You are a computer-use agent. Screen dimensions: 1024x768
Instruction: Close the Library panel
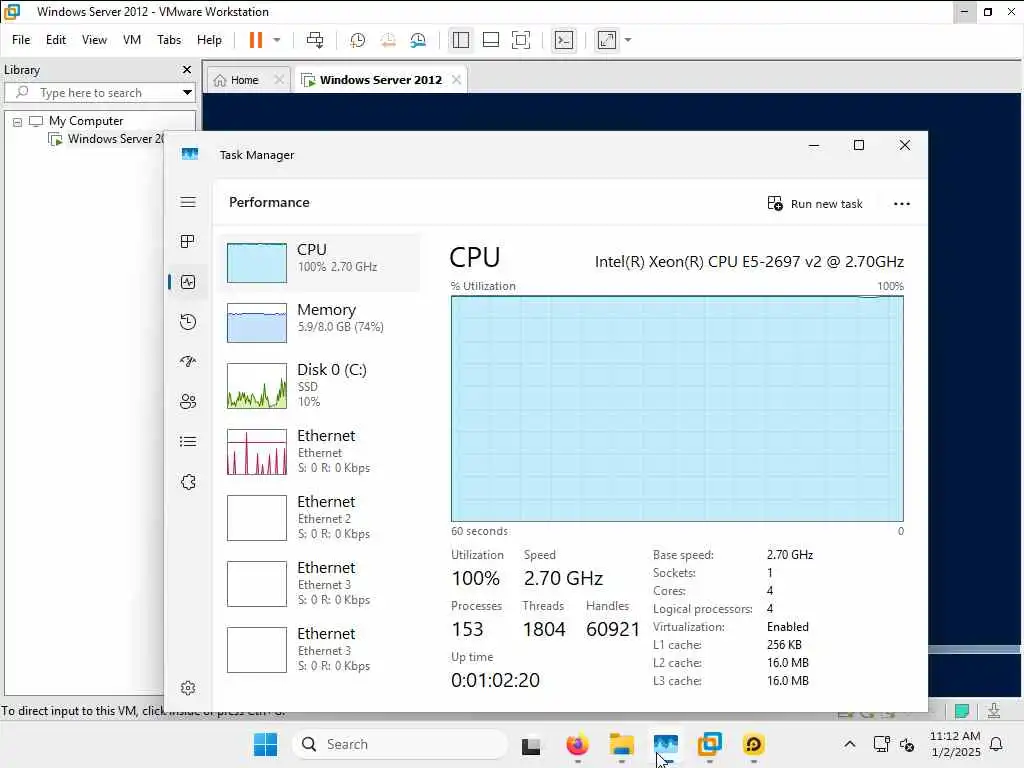click(187, 69)
